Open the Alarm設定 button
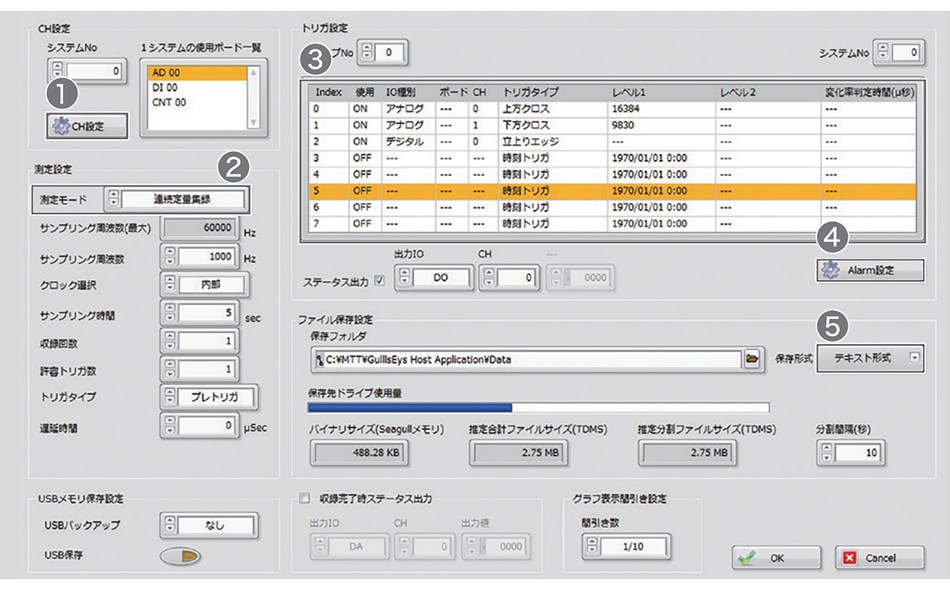Image resolution: width=950 pixels, height=590 pixels. tap(870, 270)
